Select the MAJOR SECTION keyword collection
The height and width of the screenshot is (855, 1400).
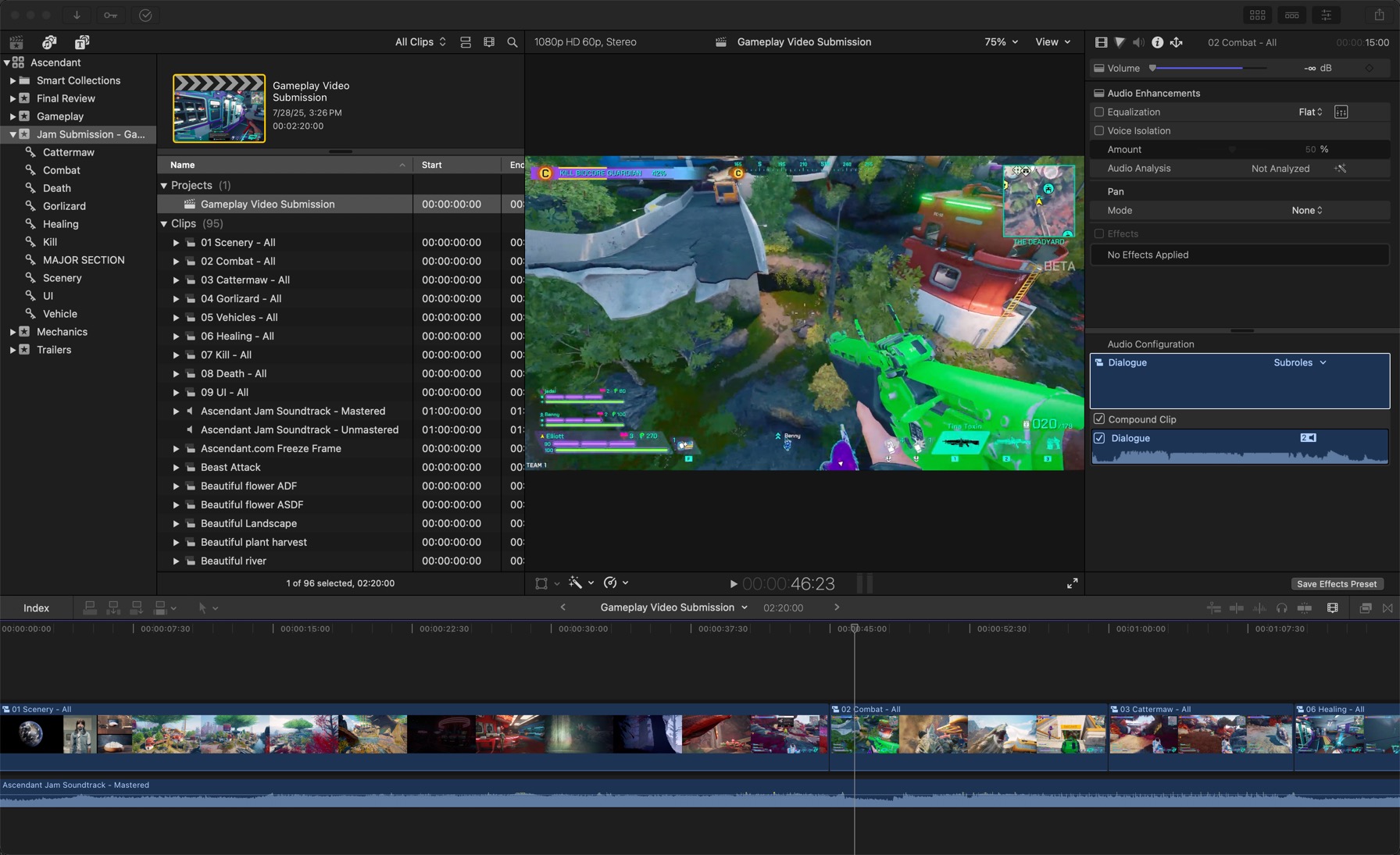click(x=84, y=260)
